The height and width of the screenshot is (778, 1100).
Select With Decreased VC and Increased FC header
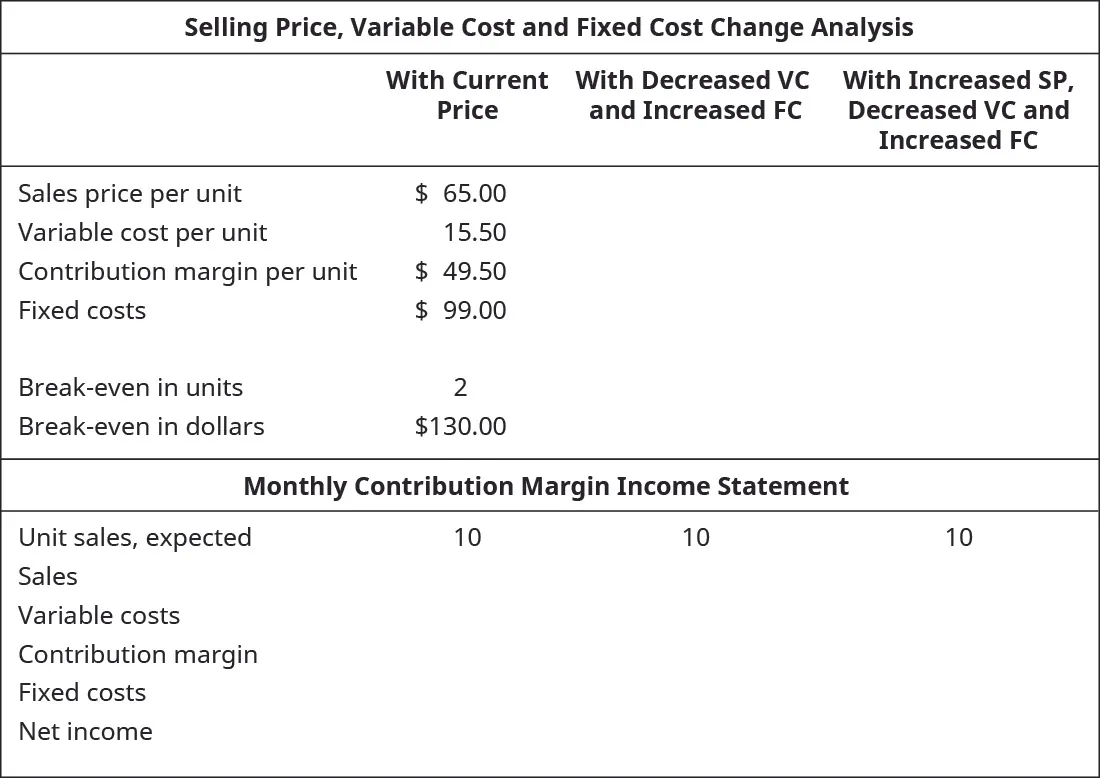pos(693,95)
